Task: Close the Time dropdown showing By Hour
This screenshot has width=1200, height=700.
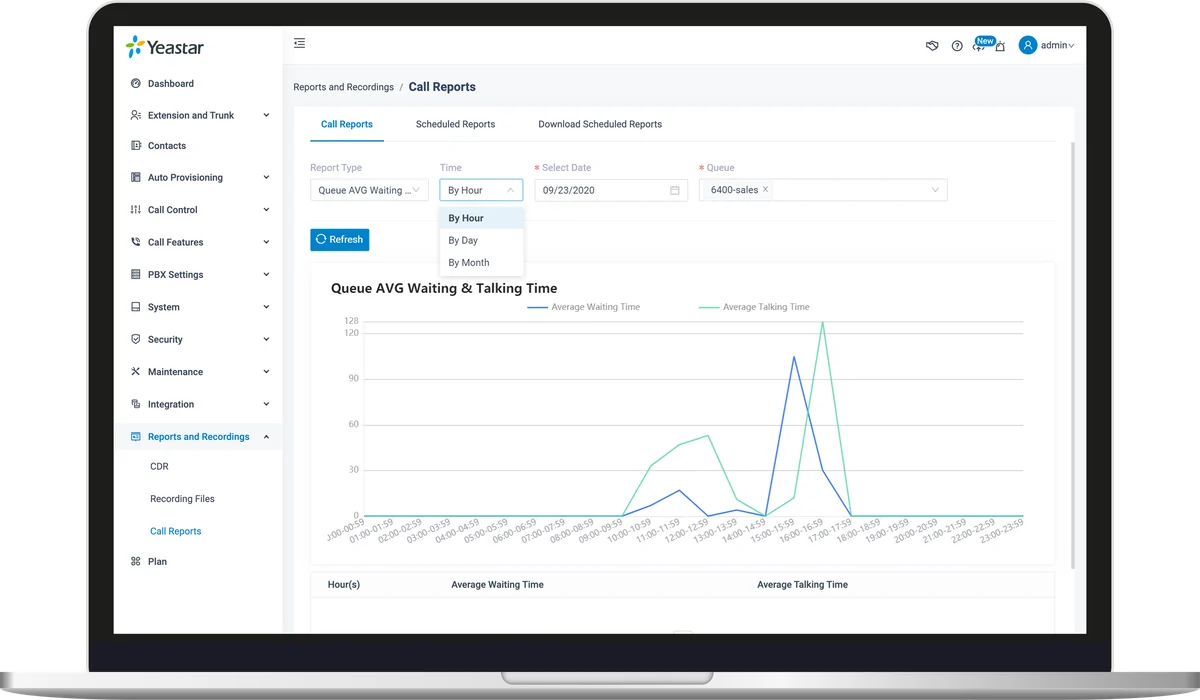Action: click(x=481, y=190)
